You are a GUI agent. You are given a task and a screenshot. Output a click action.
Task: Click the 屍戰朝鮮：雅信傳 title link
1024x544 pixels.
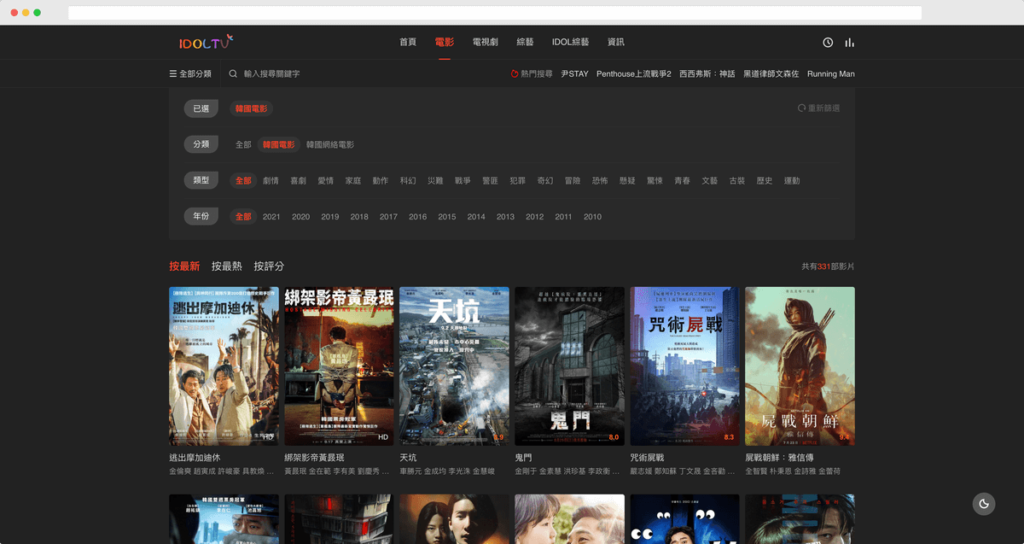[779, 458]
